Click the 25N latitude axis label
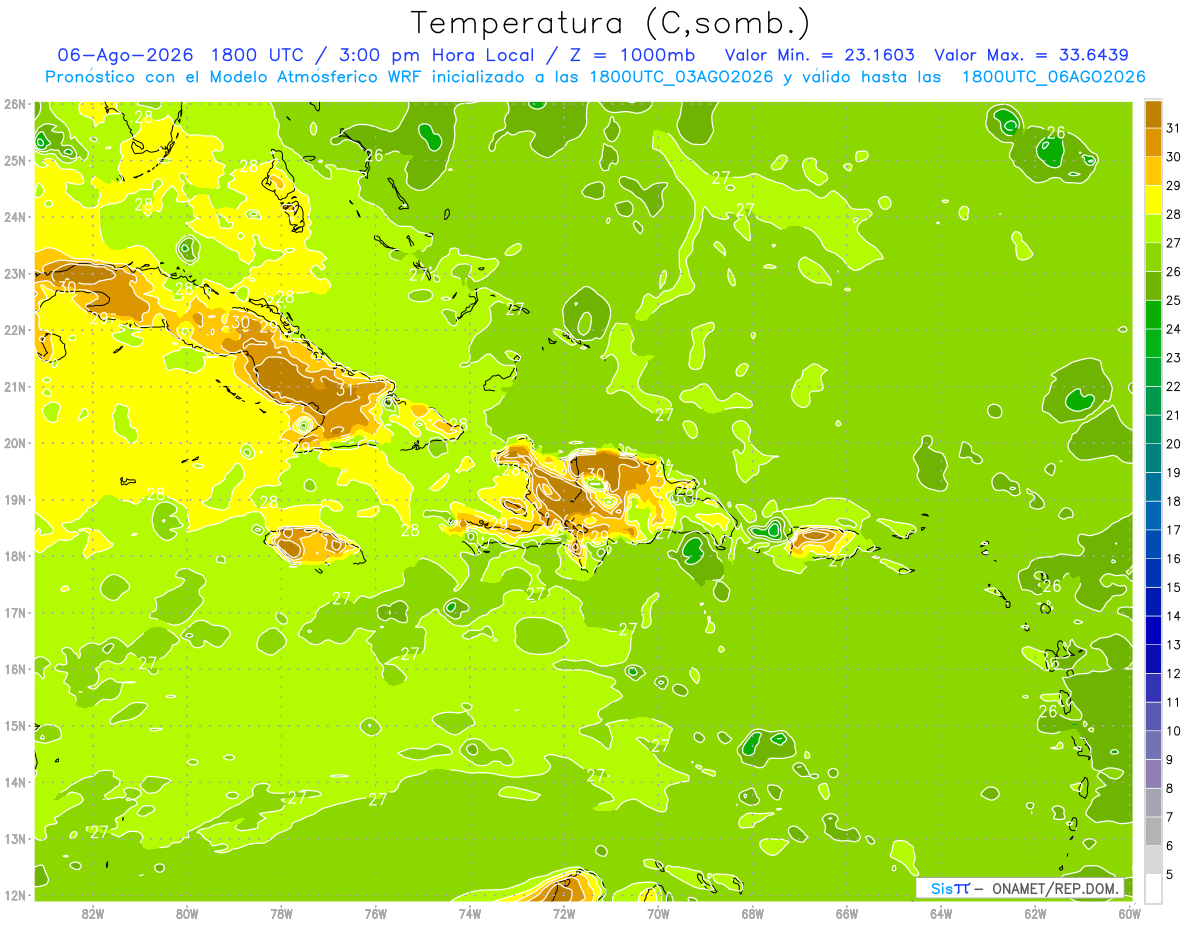 (14, 160)
